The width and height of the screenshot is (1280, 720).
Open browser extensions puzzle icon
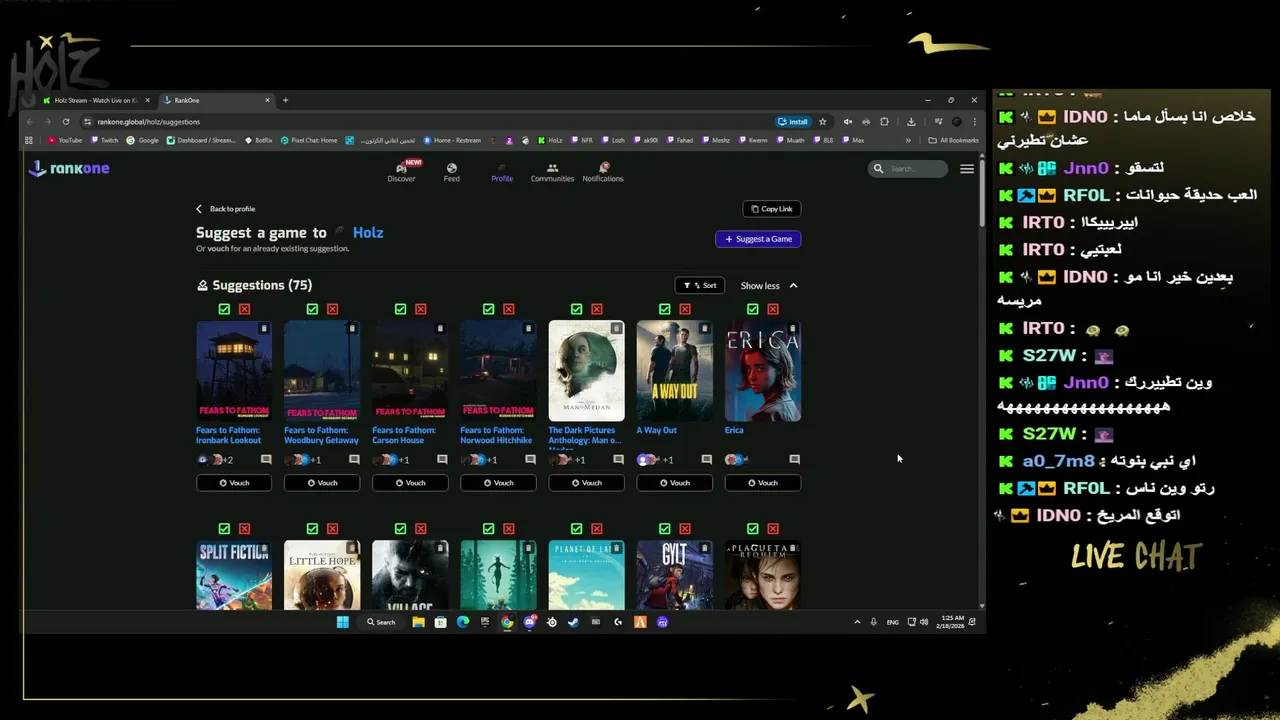click(x=884, y=122)
